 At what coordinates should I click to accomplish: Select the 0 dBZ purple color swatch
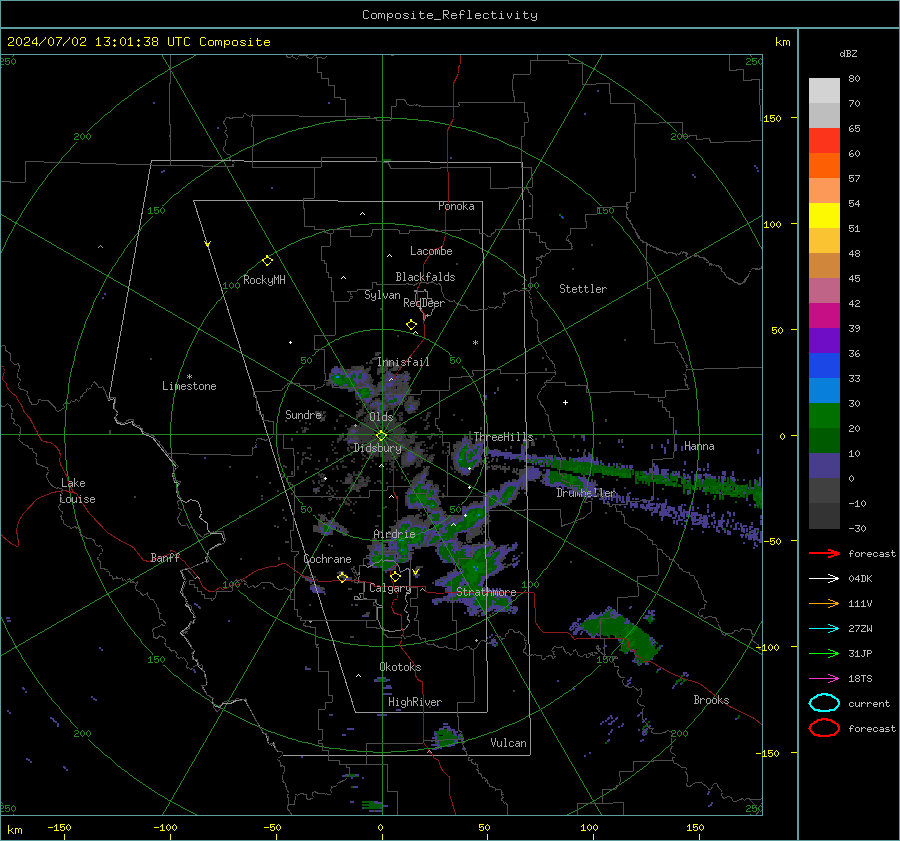click(824, 465)
